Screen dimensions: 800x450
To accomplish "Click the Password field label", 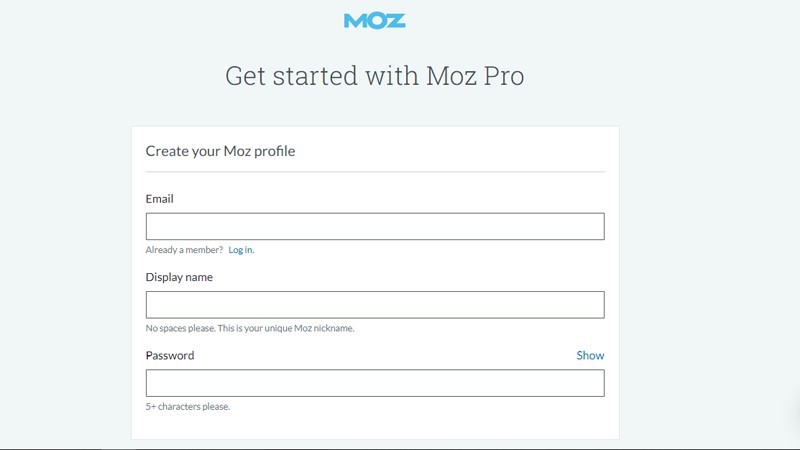I will [170, 355].
